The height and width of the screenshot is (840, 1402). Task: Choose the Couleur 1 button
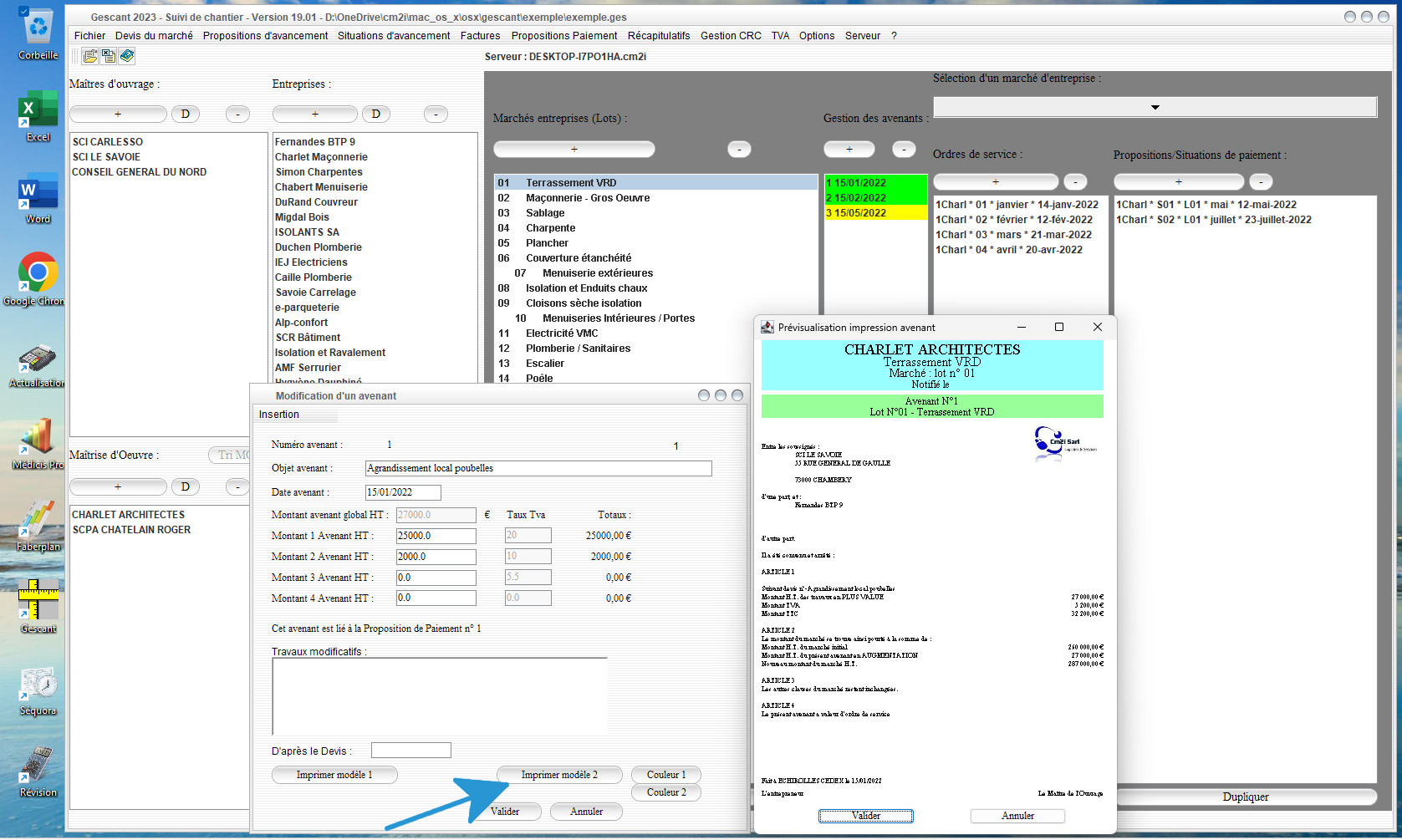[x=666, y=775]
